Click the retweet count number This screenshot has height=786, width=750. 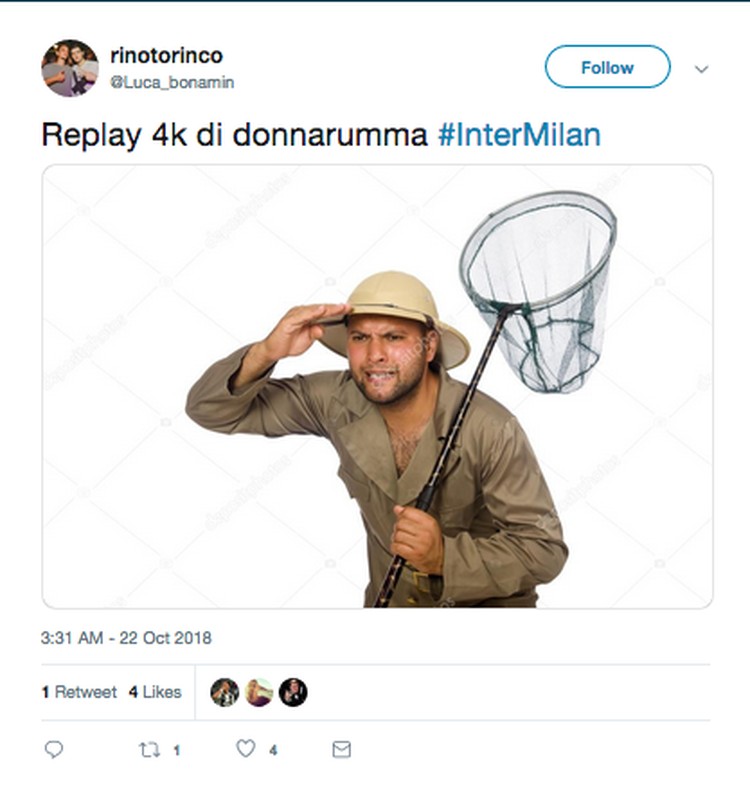(x=176, y=750)
